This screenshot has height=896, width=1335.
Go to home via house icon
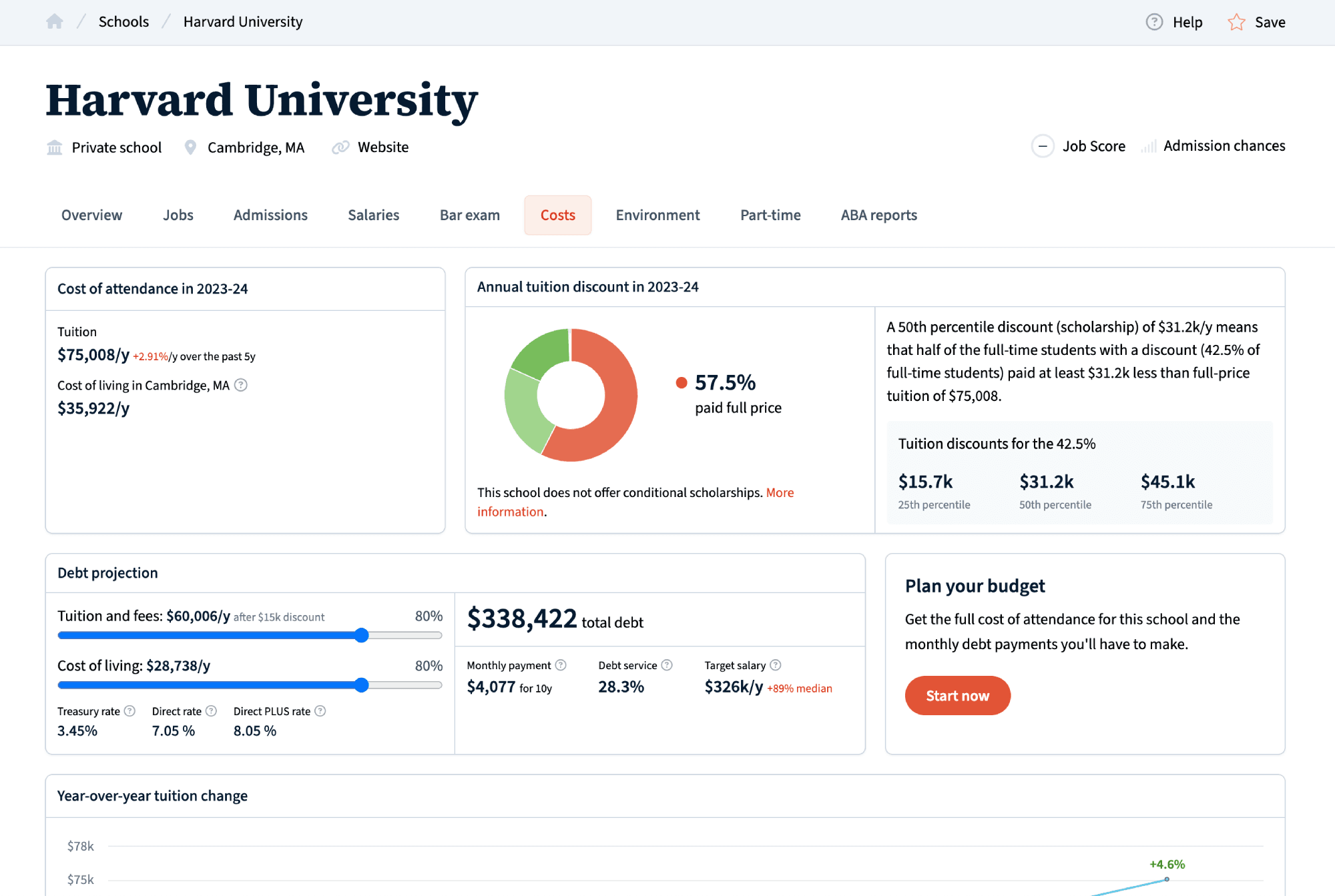click(55, 22)
